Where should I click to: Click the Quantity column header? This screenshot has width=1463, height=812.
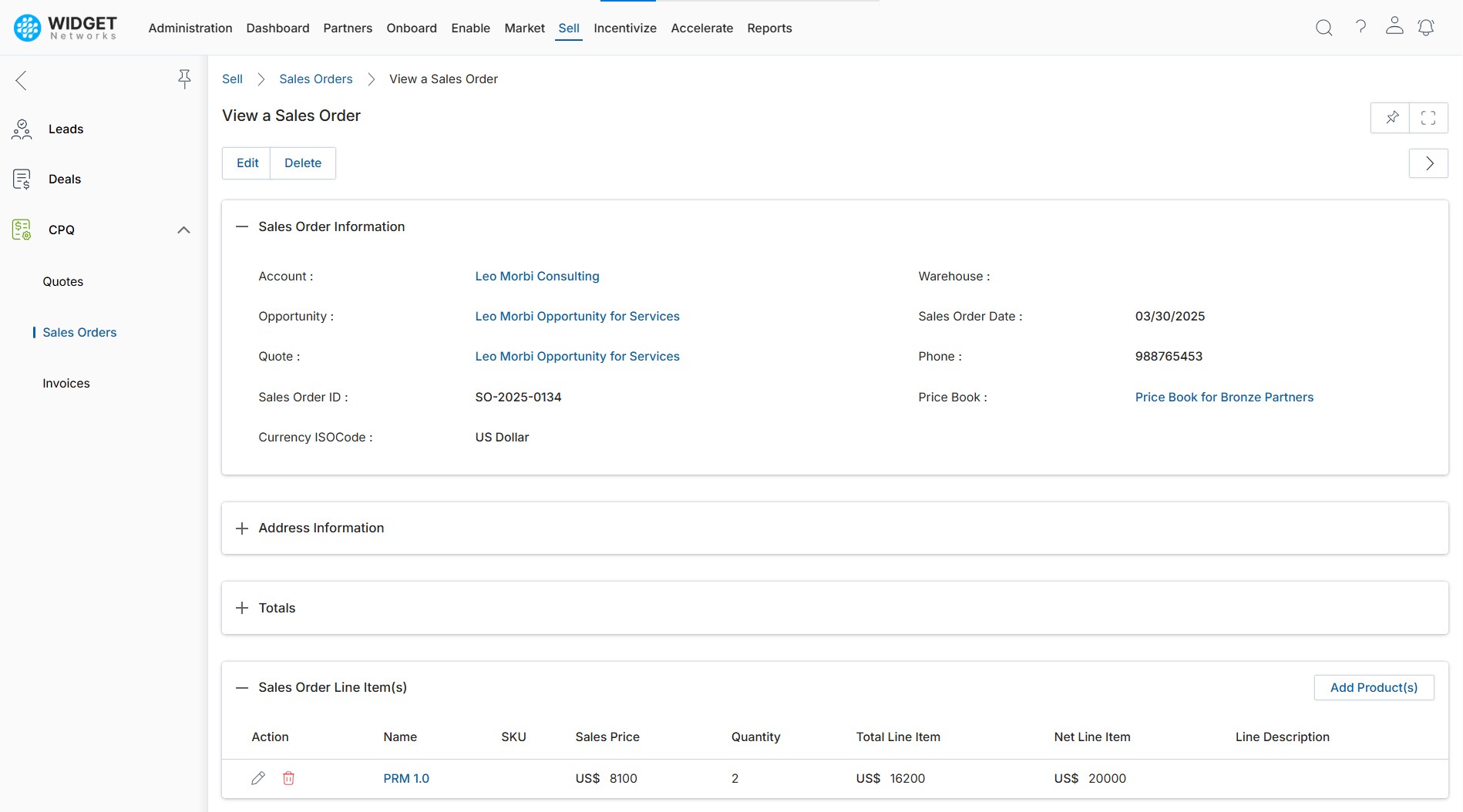click(755, 737)
